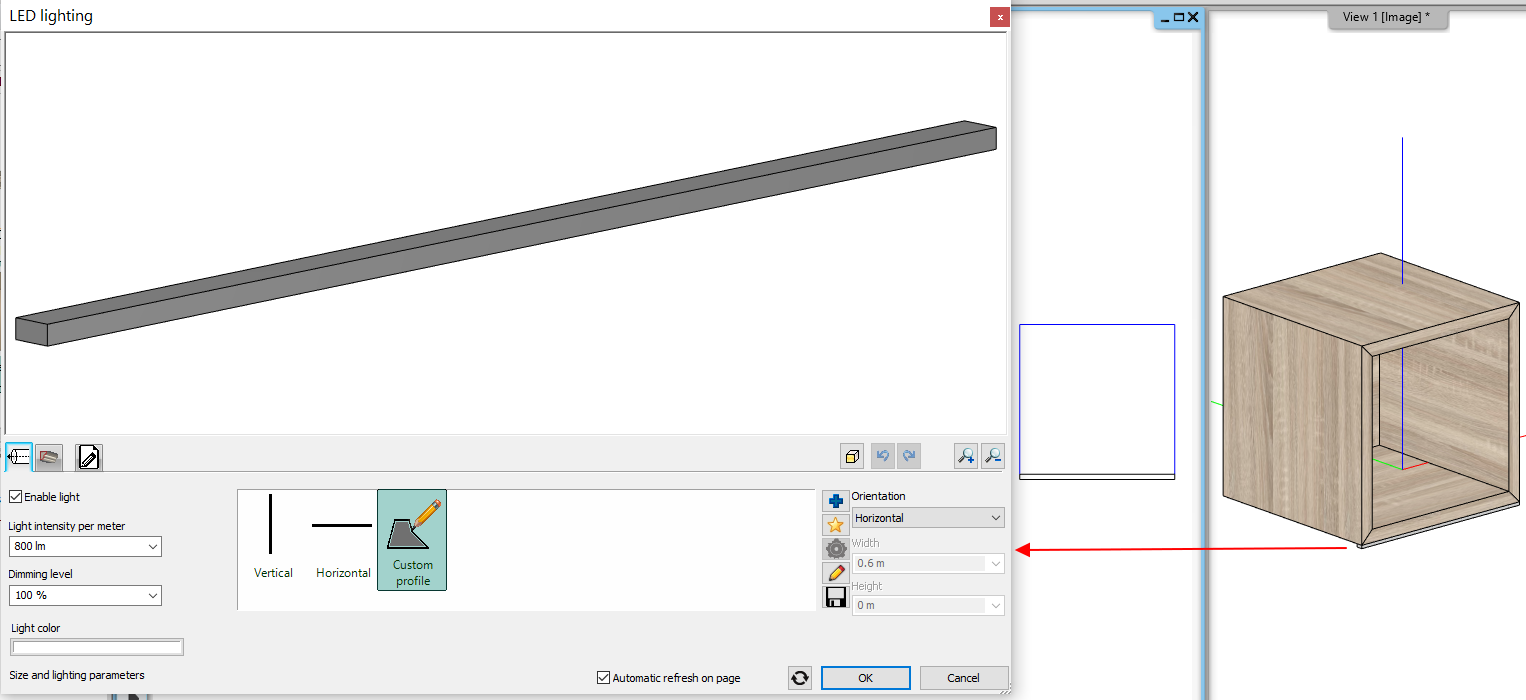The width and height of the screenshot is (1526, 700).
Task: Close the LED lighting dialog
Action: [999, 17]
